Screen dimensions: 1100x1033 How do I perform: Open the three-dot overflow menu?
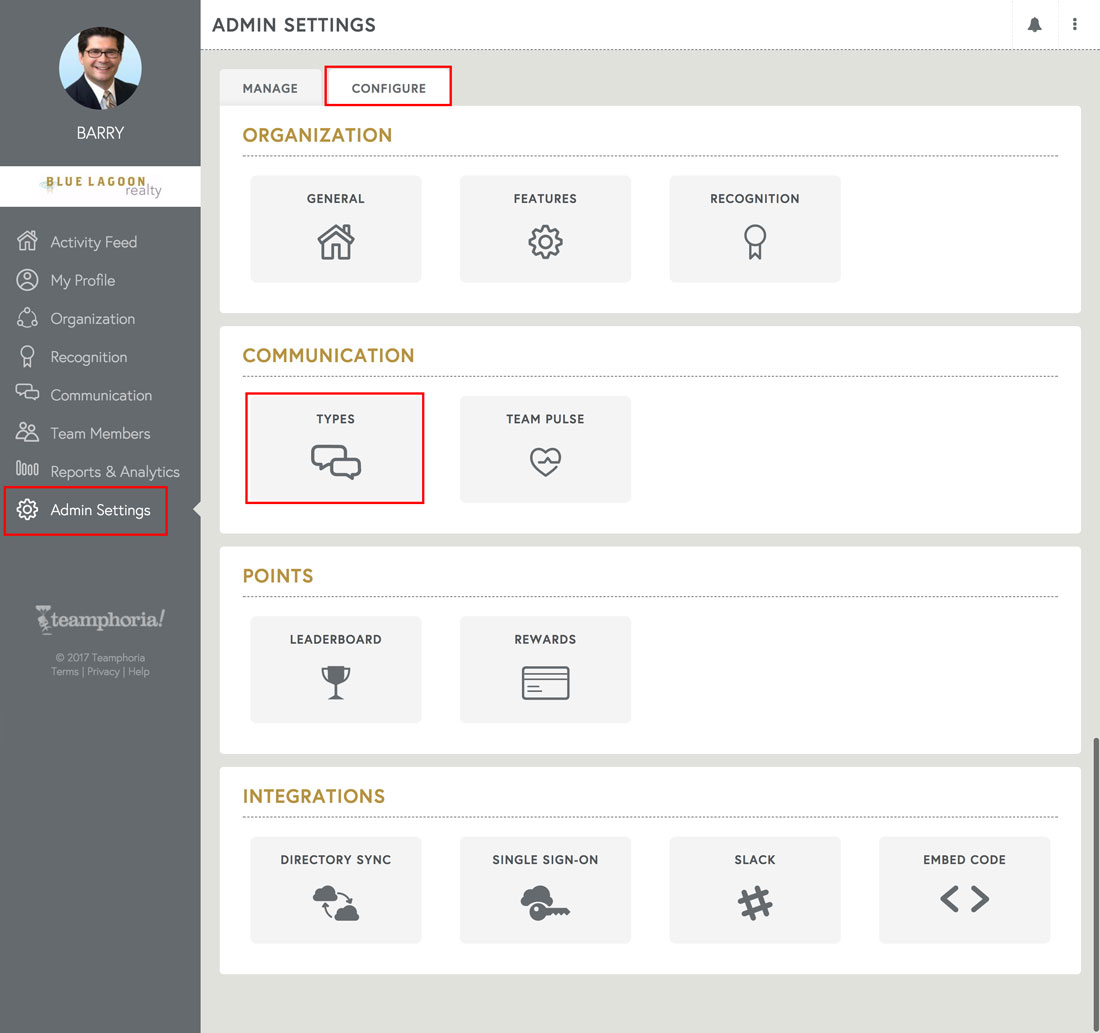(1075, 24)
